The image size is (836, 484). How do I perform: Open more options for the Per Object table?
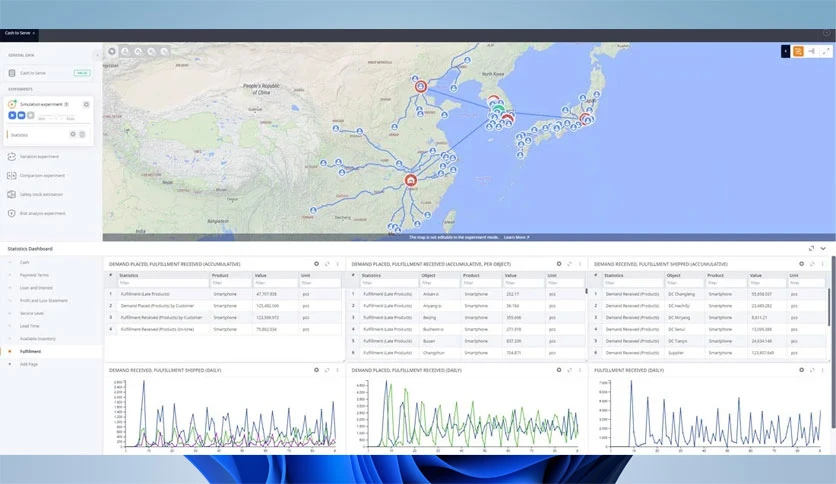[580, 264]
